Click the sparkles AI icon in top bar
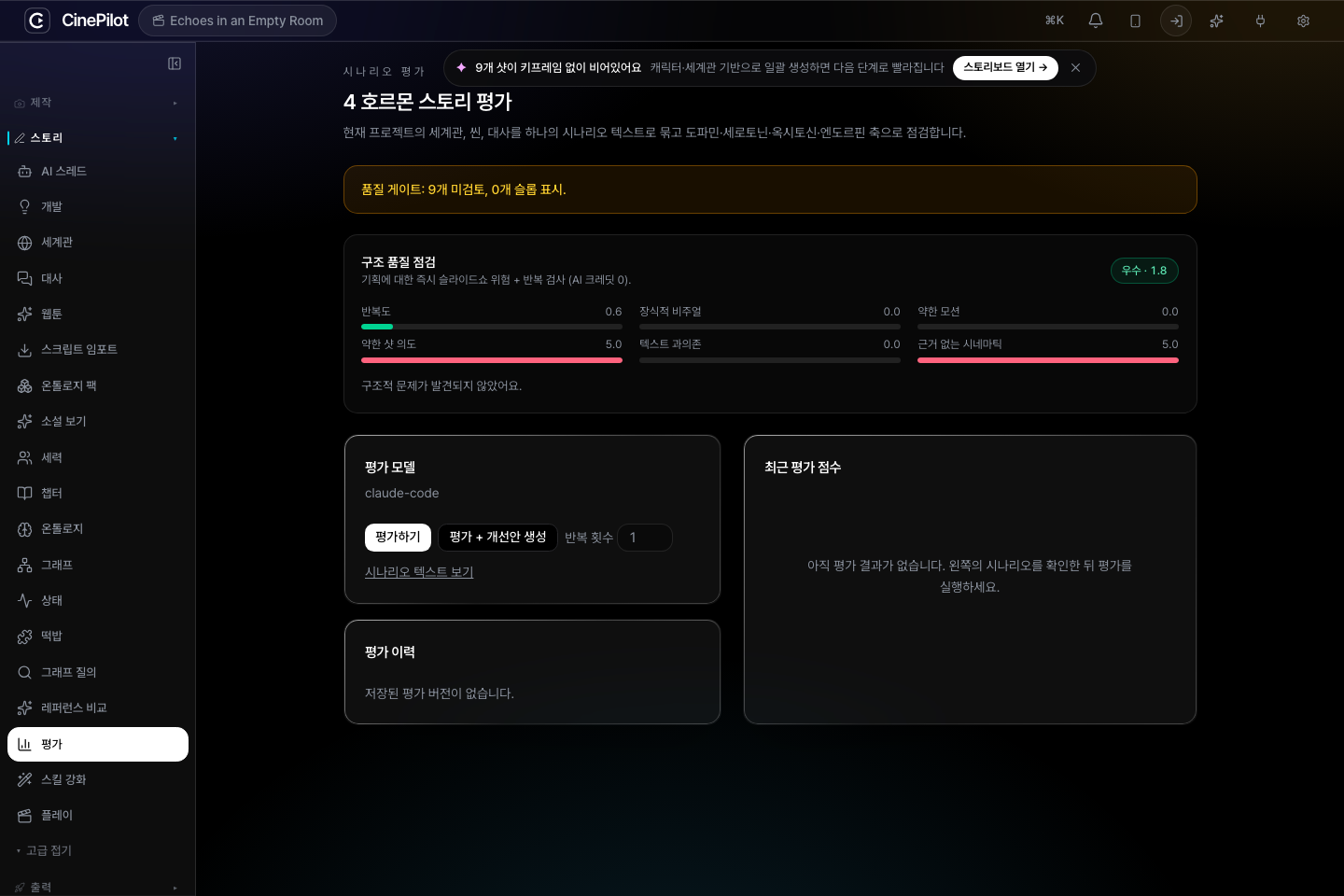The height and width of the screenshot is (896, 1344). tap(1216, 21)
